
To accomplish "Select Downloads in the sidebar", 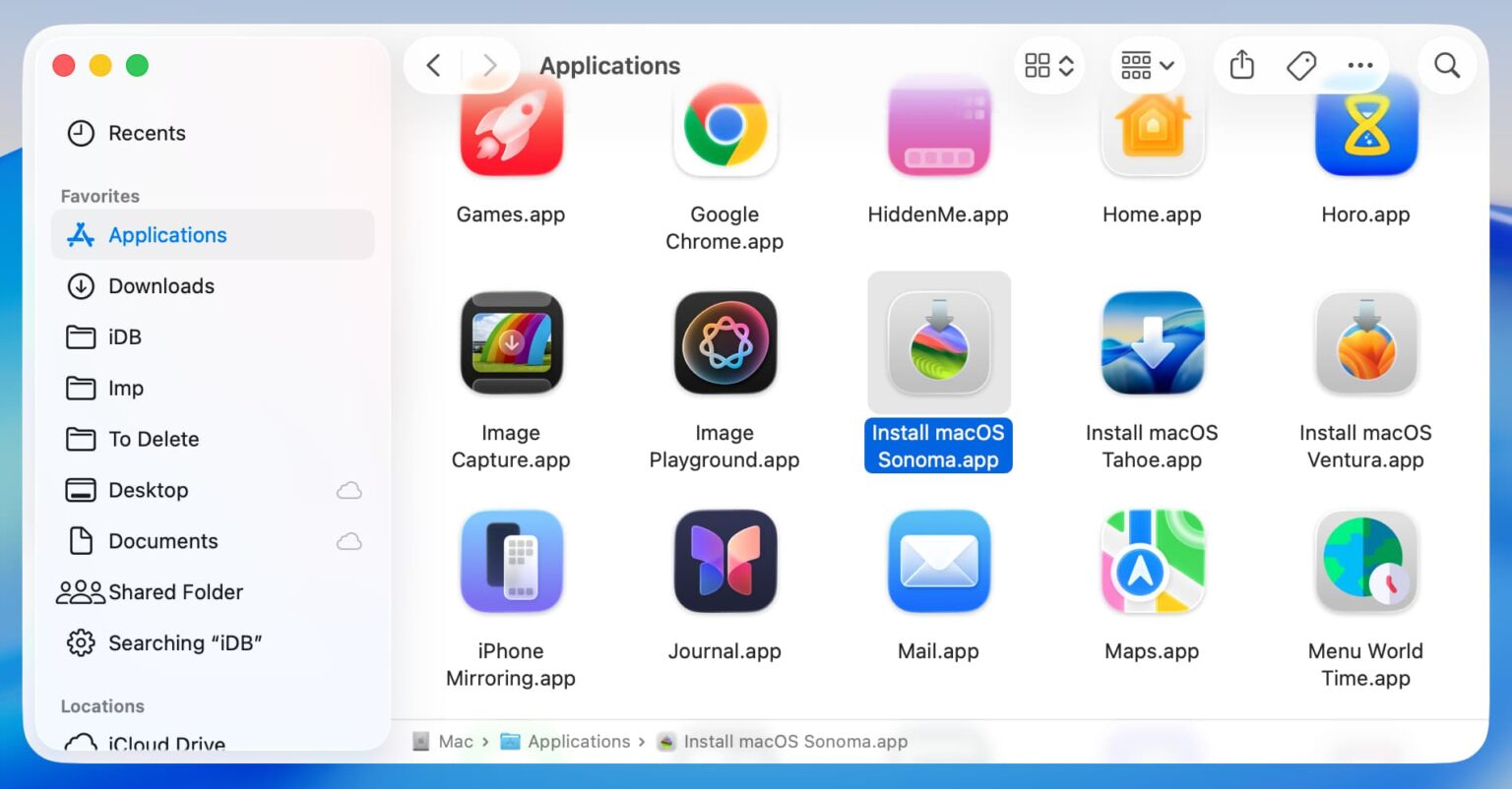I will [x=161, y=286].
